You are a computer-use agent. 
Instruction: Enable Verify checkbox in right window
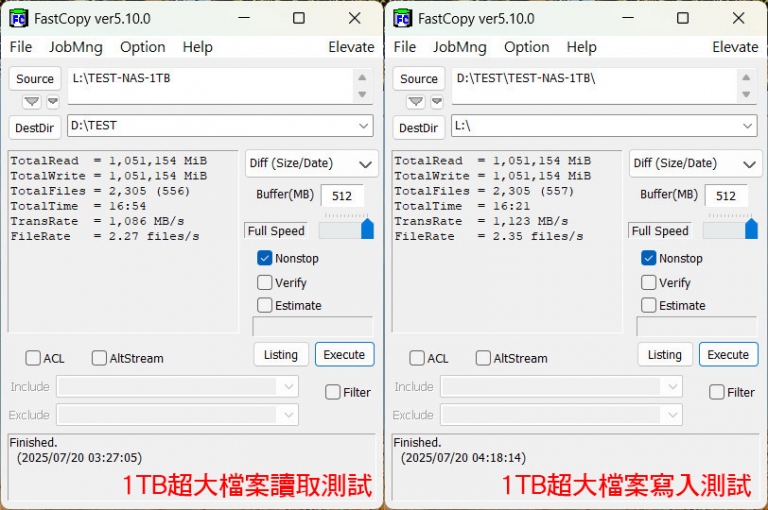(648, 282)
